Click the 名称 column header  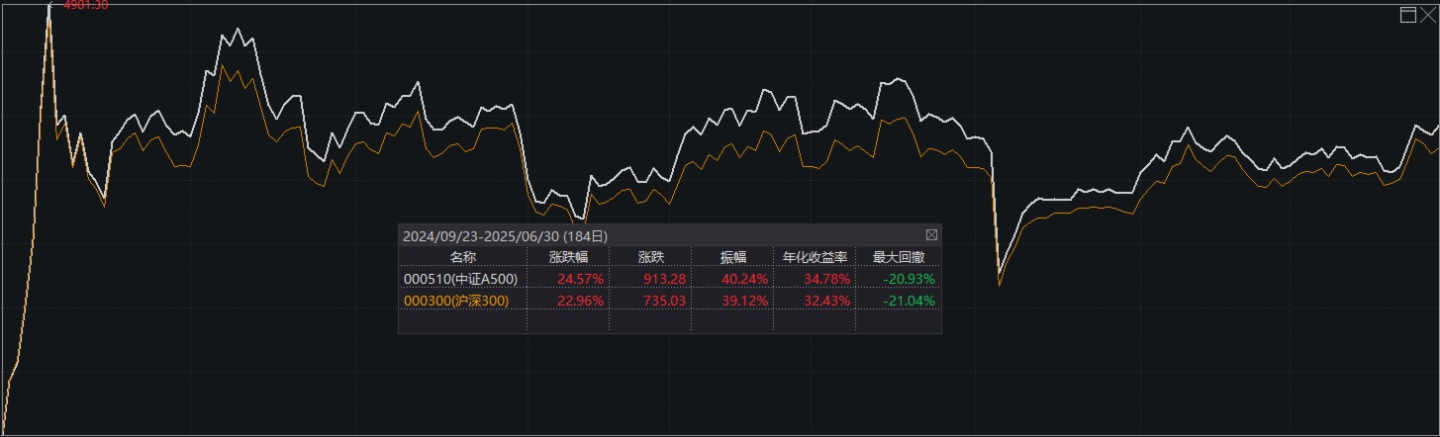point(463,257)
